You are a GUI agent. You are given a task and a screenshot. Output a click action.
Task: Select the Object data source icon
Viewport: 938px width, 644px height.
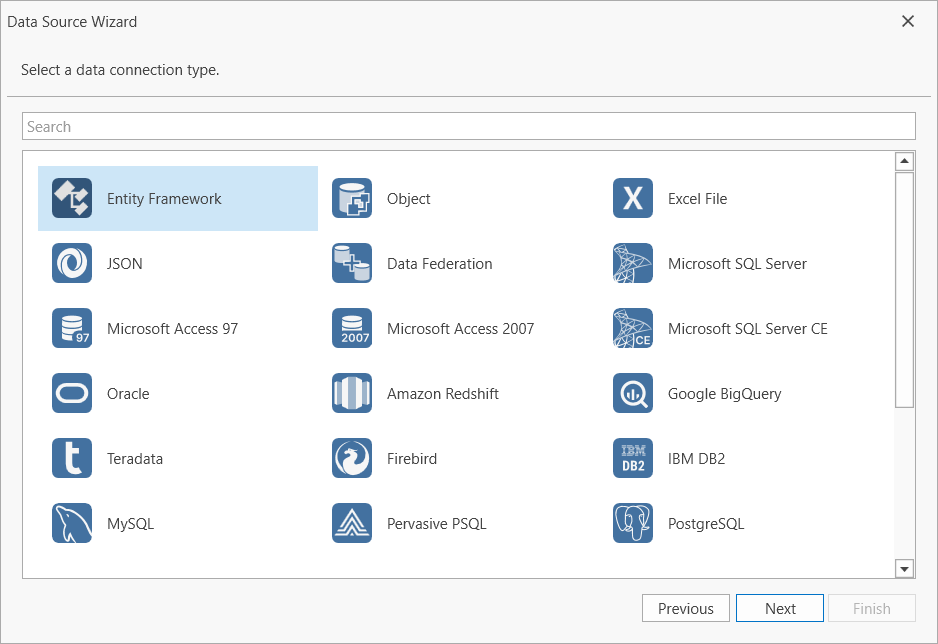tap(352, 198)
